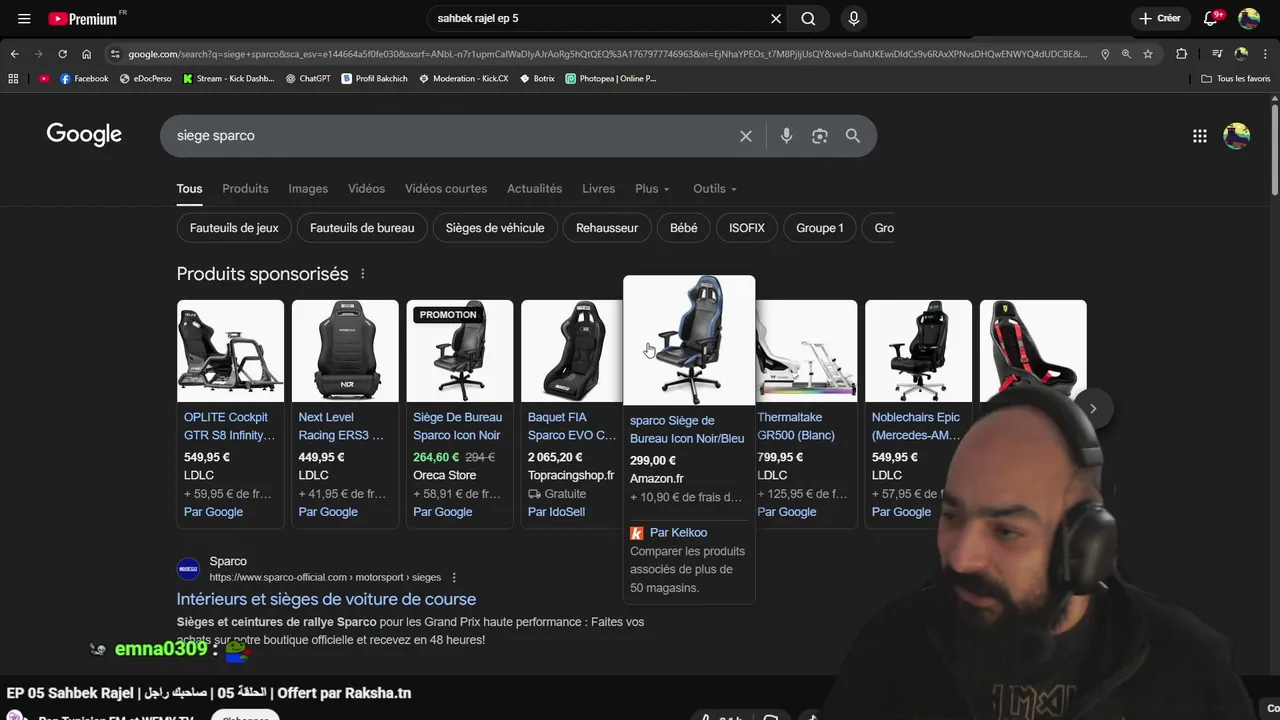
Task: Open the Siège De Bureau Sparco Icon Noir link
Action: [x=457, y=426]
